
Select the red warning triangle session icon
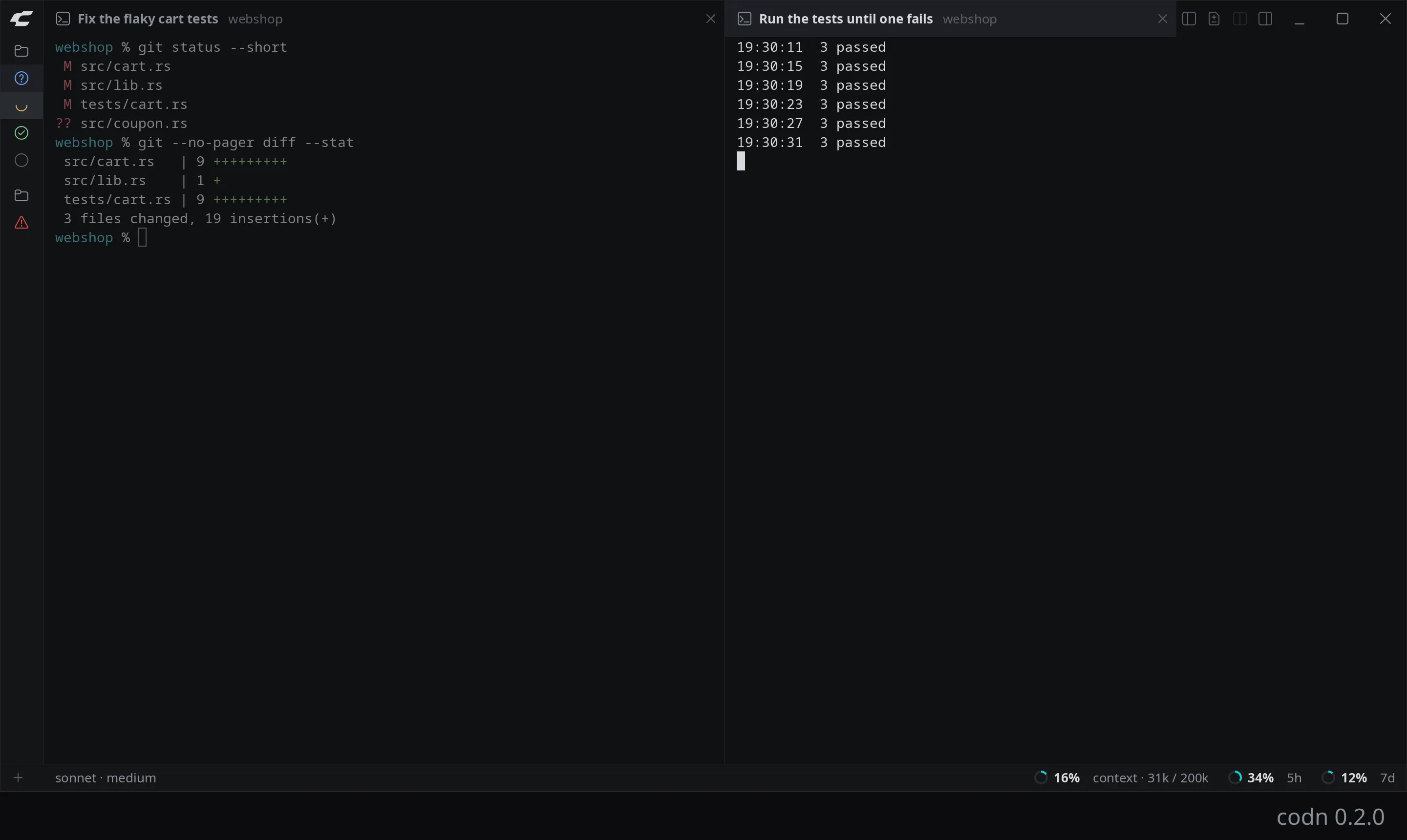tap(21, 222)
